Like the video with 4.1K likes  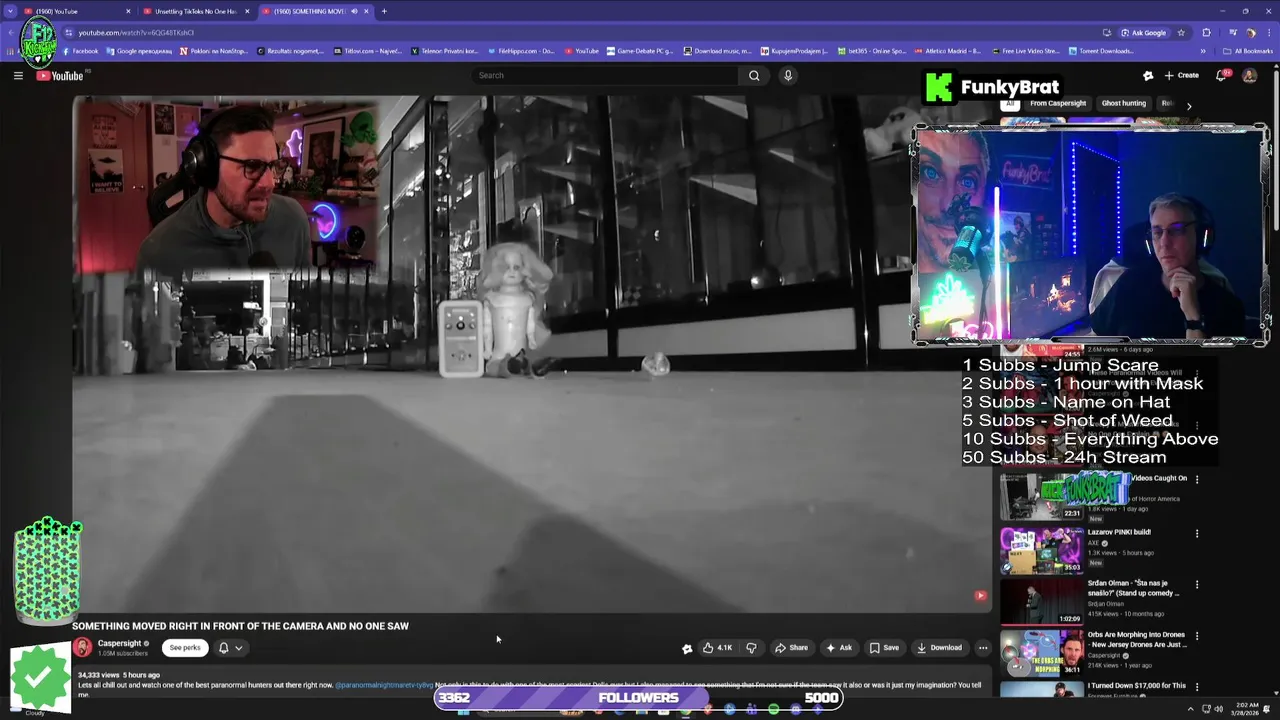(x=717, y=648)
